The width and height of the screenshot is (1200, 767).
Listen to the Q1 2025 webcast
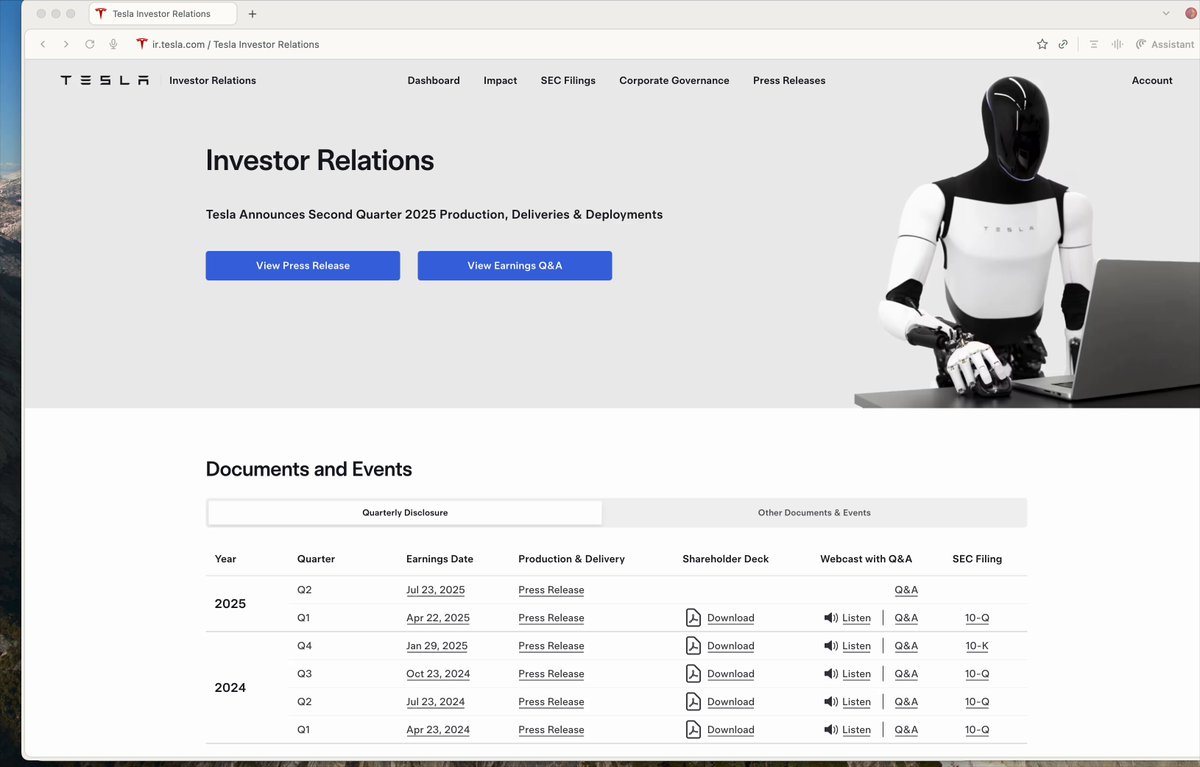tap(856, 618)
